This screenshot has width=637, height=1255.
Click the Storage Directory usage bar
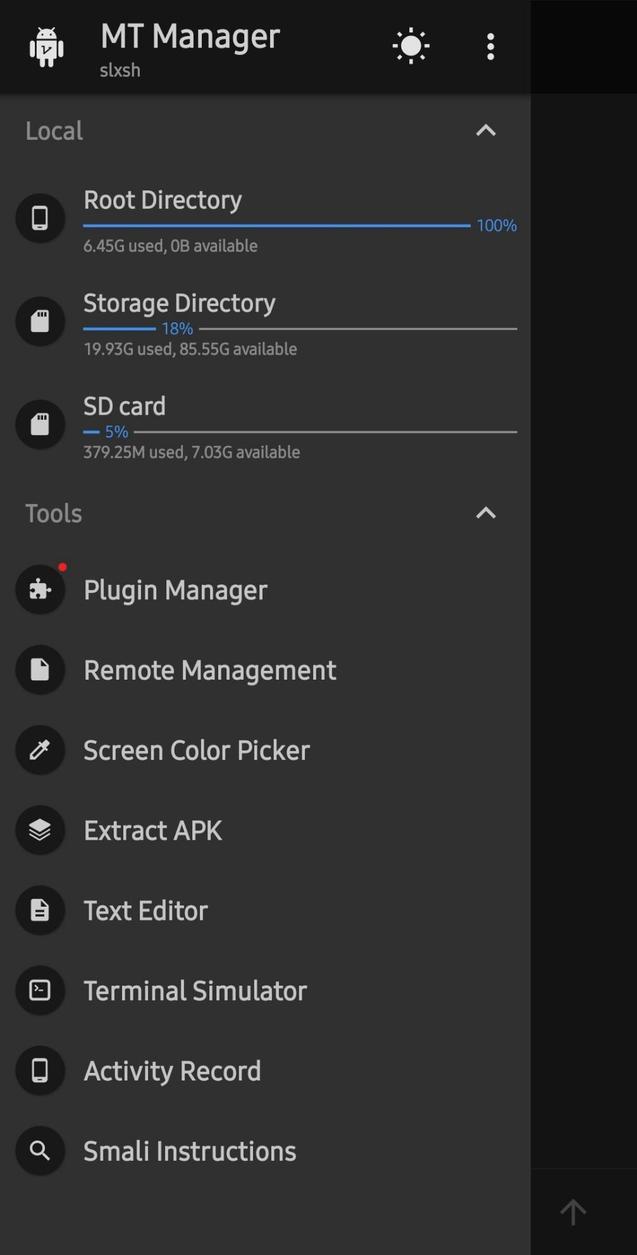point(300,326)
